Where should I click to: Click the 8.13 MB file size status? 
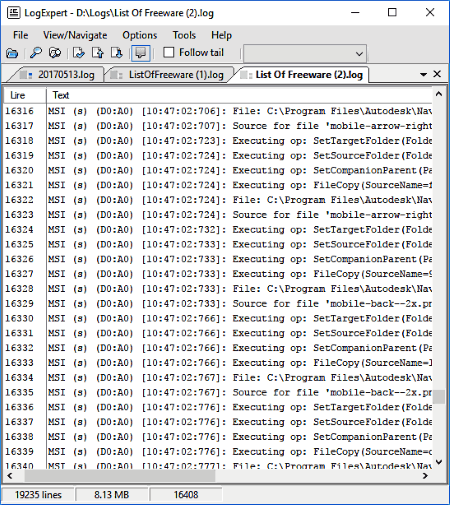(111, 494)
